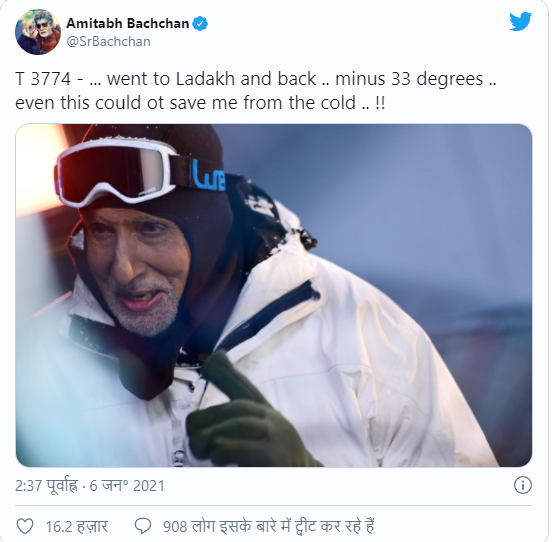Click the 16.2 हज़ार like count
Screen dimensions: 552x542
click(77, 527)
